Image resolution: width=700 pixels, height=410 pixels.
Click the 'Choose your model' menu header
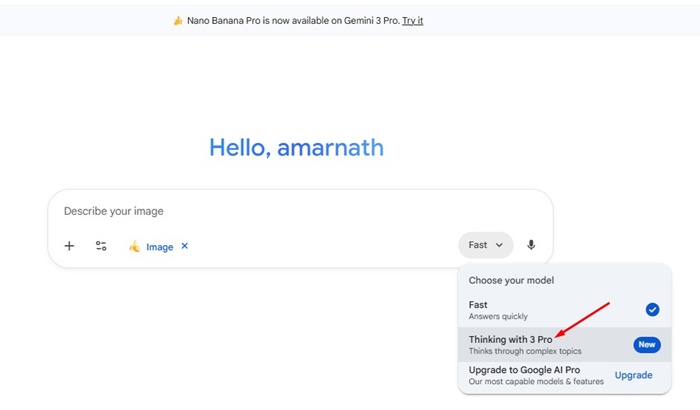pyautogui.click(x=511, y=281)
